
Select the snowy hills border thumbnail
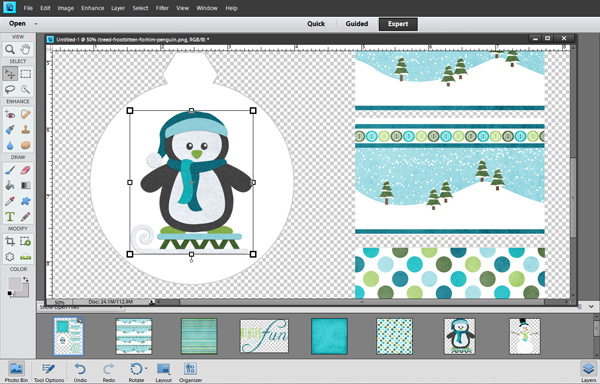pyautogui.click(x=134, y=337)
